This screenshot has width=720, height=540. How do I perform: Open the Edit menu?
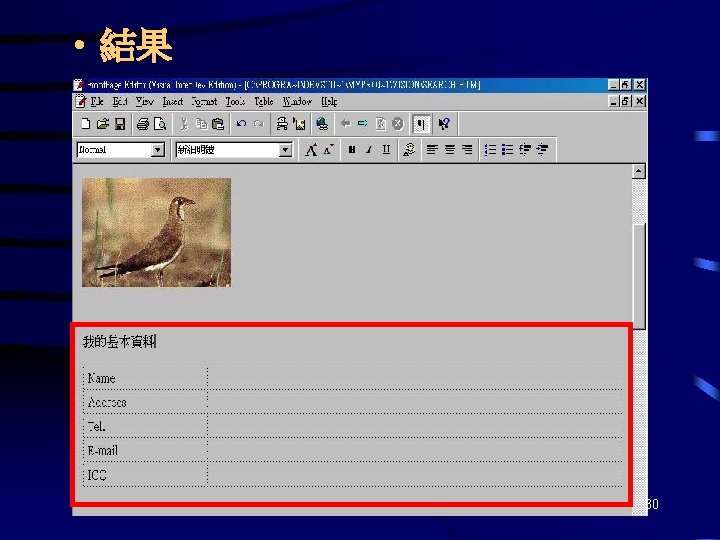tap(120, 101)
